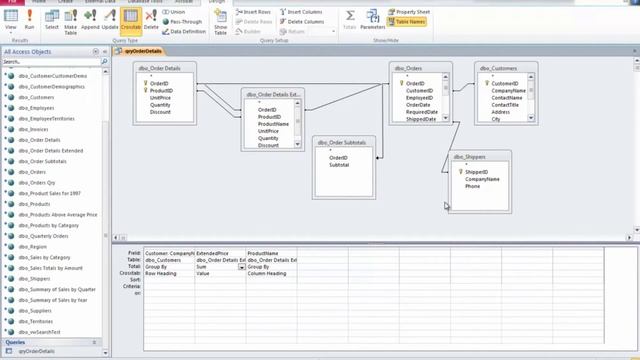Select the Union query option
640x360 pixels.
click(x=174, y=12)
